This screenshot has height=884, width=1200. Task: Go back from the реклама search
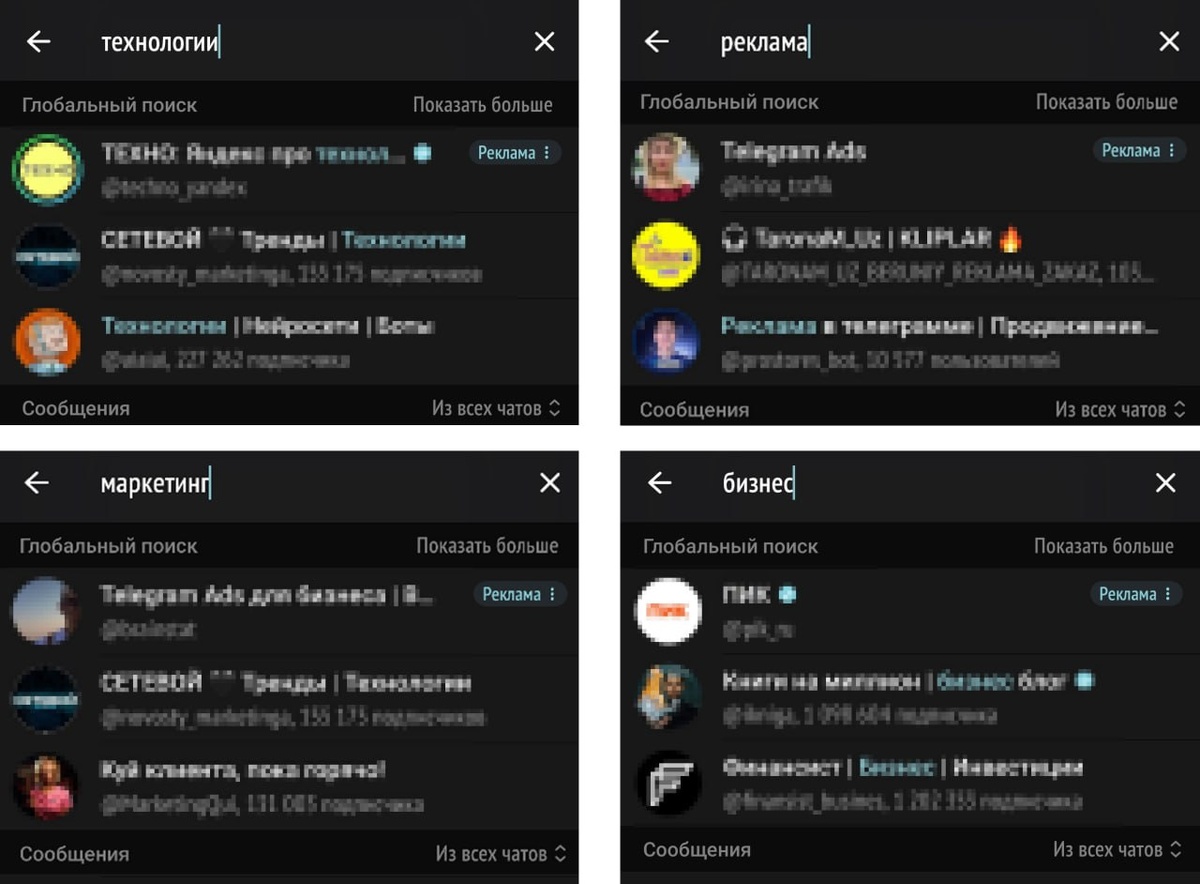point(656,42)
